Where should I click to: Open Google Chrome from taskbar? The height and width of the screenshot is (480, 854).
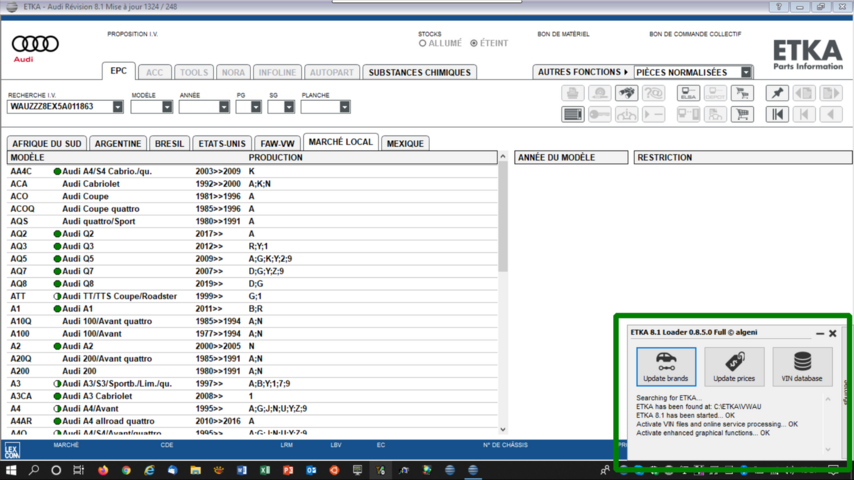126,470
